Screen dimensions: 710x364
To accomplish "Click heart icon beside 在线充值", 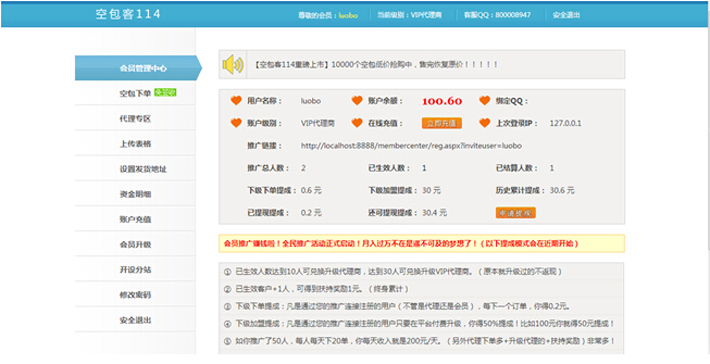I will pos(357,123).
